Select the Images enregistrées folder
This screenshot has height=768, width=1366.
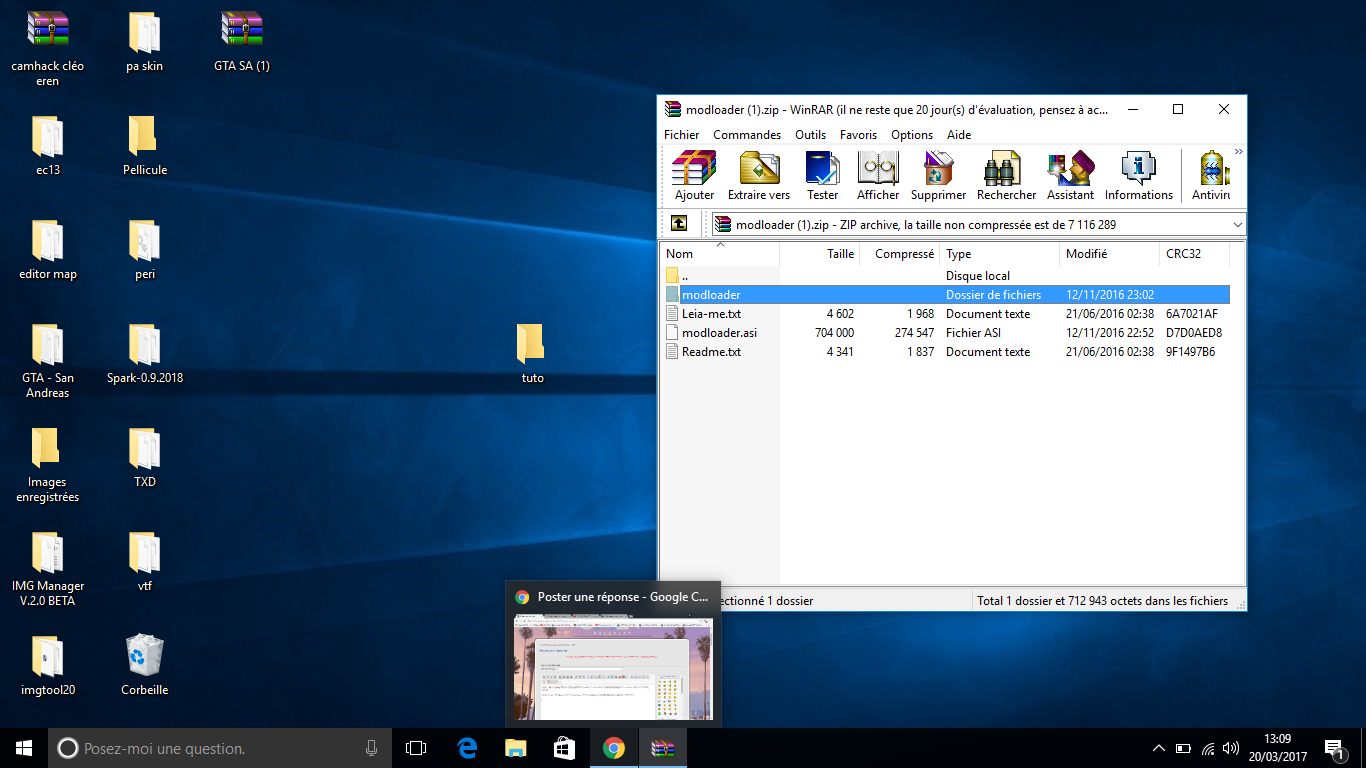coord(47,464)
